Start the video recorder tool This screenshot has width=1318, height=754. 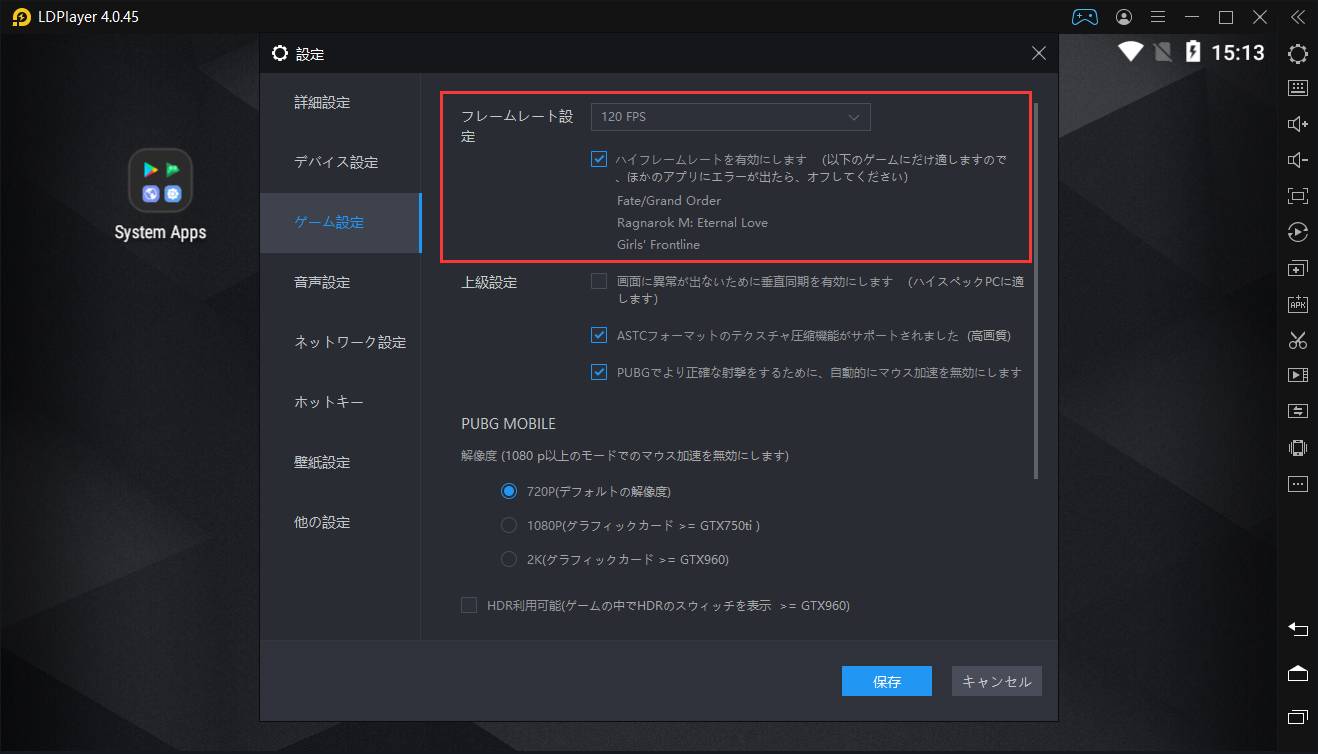click(1297, 374)
